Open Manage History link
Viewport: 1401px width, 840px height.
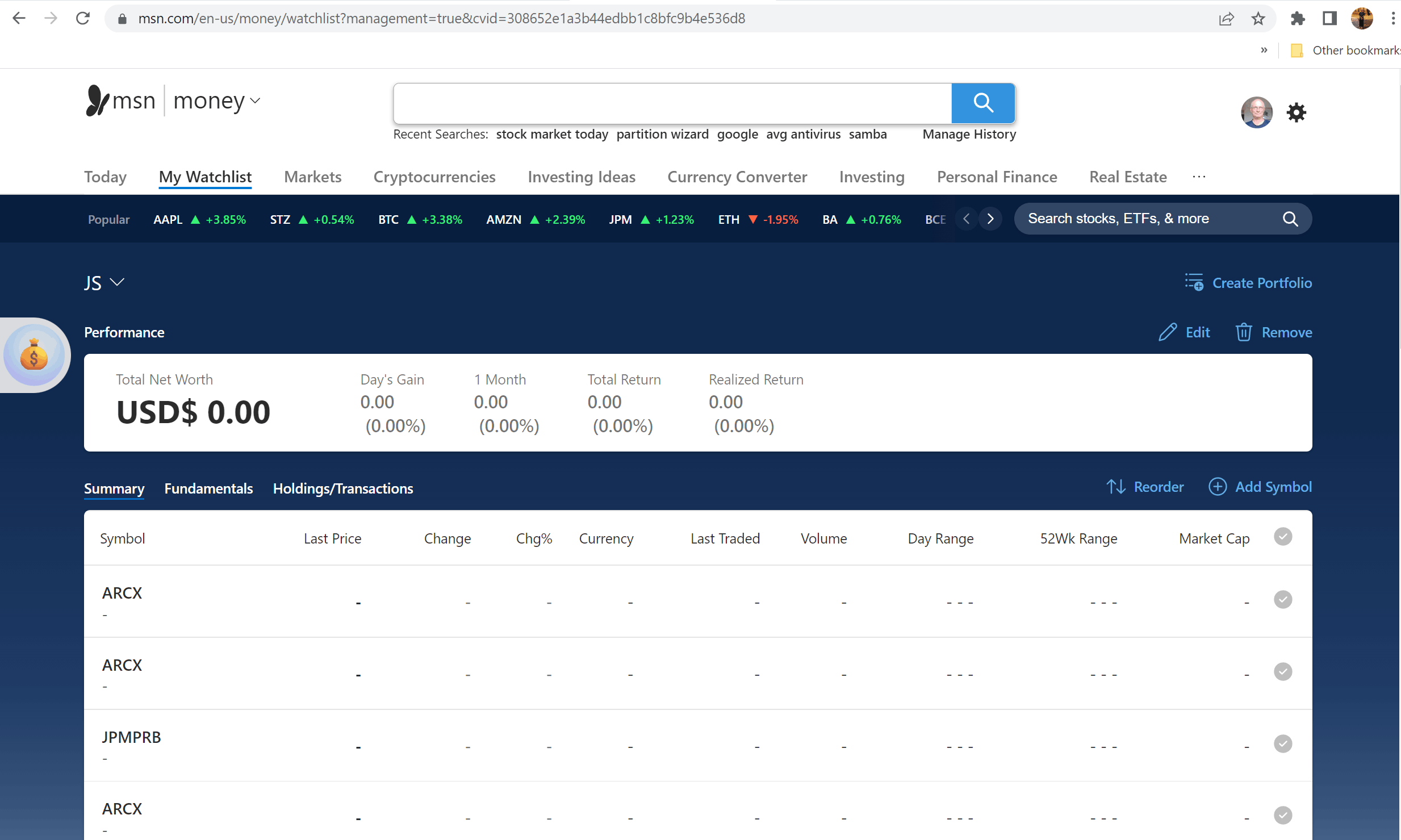pos(969,134)
